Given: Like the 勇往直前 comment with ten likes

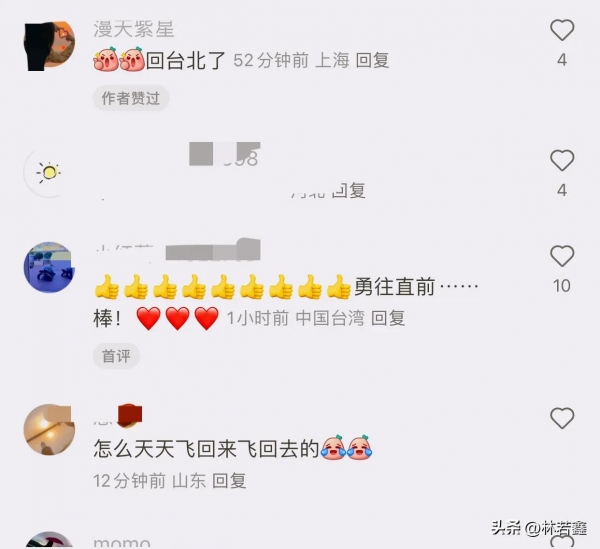Looking at the screenshot, I should click(x=562, y=256).
